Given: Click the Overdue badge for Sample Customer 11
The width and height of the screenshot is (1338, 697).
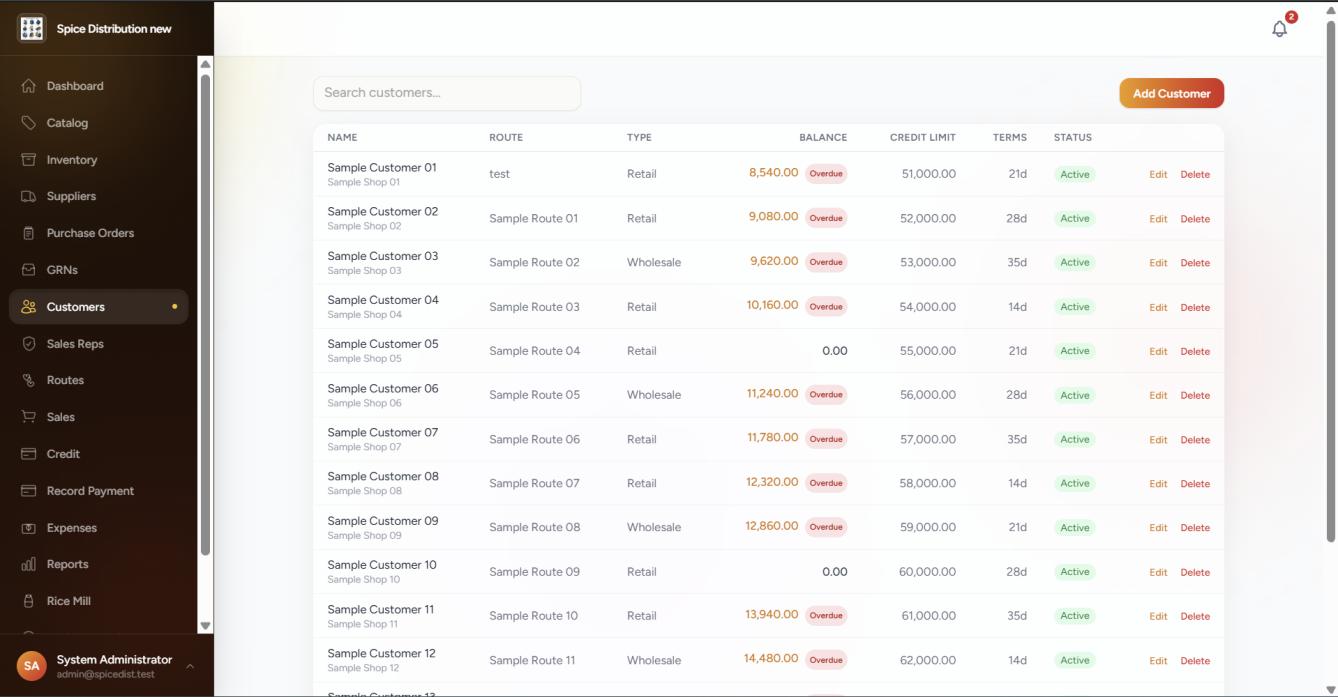Looking at the screenshot, I should (826, 616).
